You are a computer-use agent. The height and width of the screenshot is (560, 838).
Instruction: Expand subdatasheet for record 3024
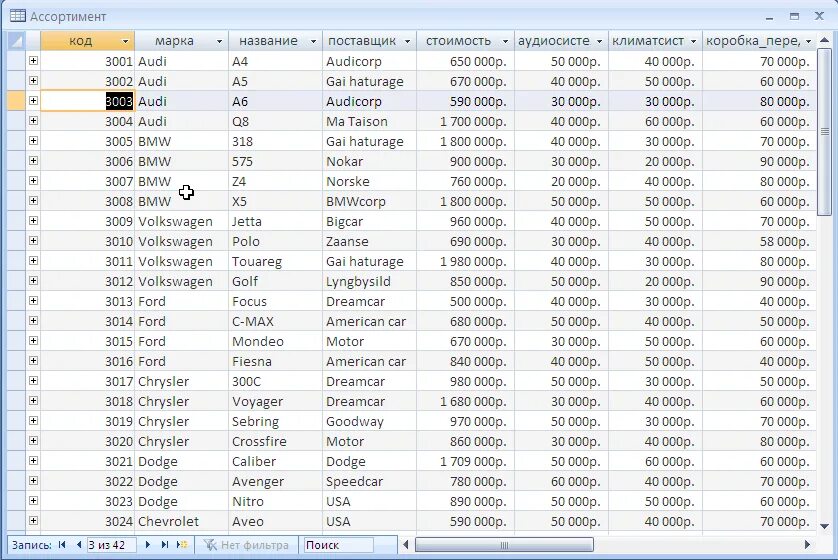tap(33, 520)
